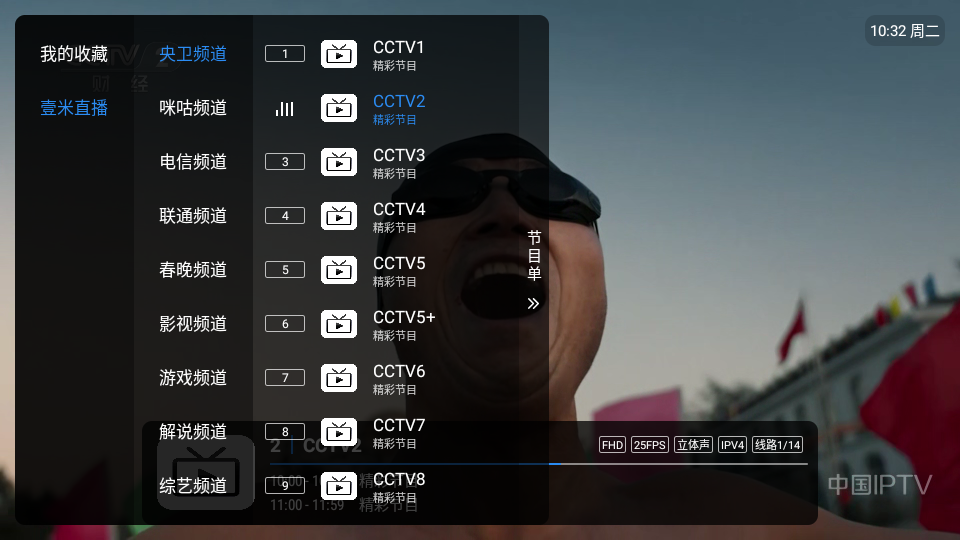Switch to the 电信频道 category
960x540 pixels.
tap(193, 162)
